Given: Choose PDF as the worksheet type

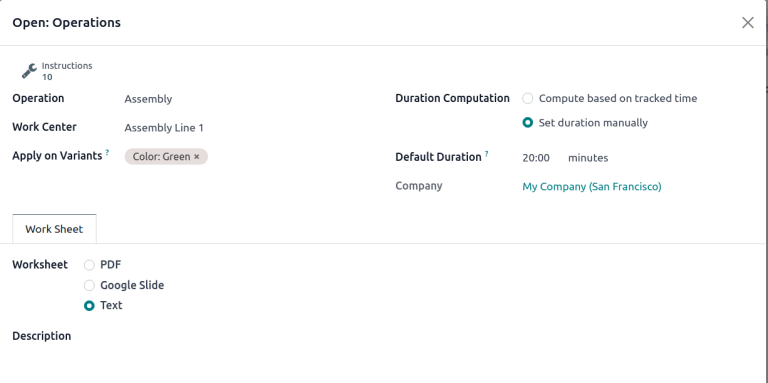Looking at the screenshot, I should tap(89, 265).
